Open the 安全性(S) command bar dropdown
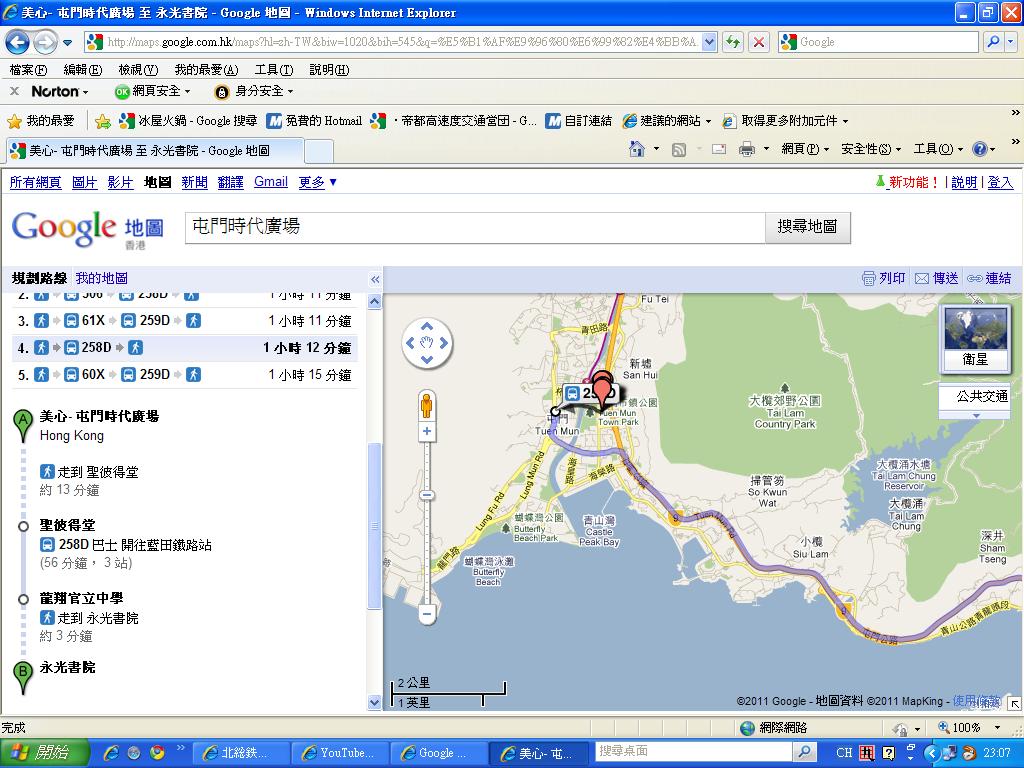Viewport: 1024px width, 768px height. tap(871, 150)
